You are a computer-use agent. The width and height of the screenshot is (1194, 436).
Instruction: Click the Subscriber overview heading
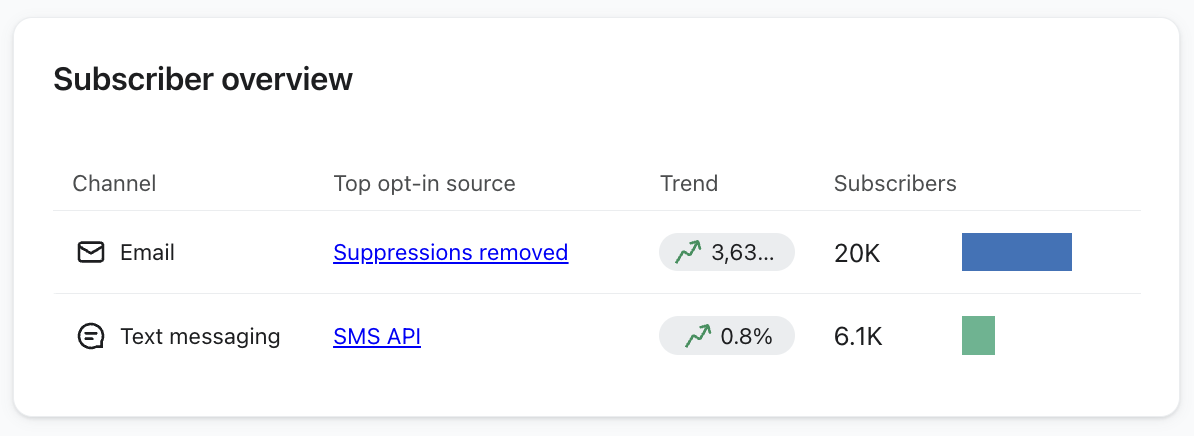click(x=203, y=79)
